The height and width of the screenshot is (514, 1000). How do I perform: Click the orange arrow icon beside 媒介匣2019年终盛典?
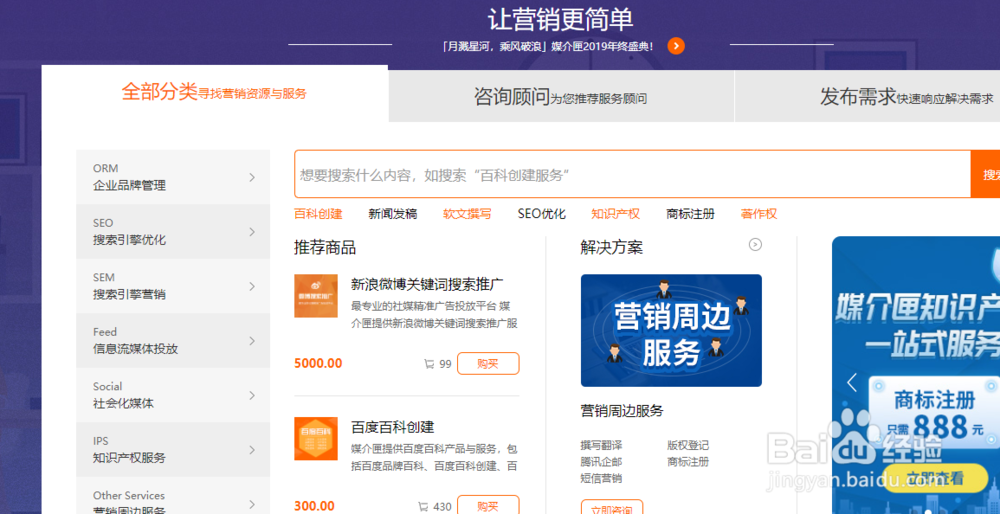(x=676, y=46)
